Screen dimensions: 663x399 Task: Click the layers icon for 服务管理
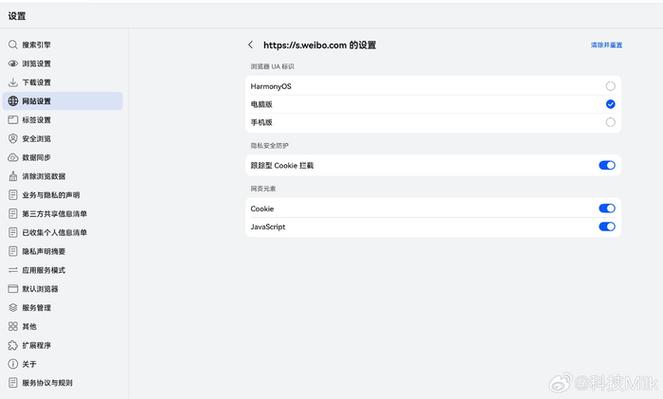coord(13,307)
